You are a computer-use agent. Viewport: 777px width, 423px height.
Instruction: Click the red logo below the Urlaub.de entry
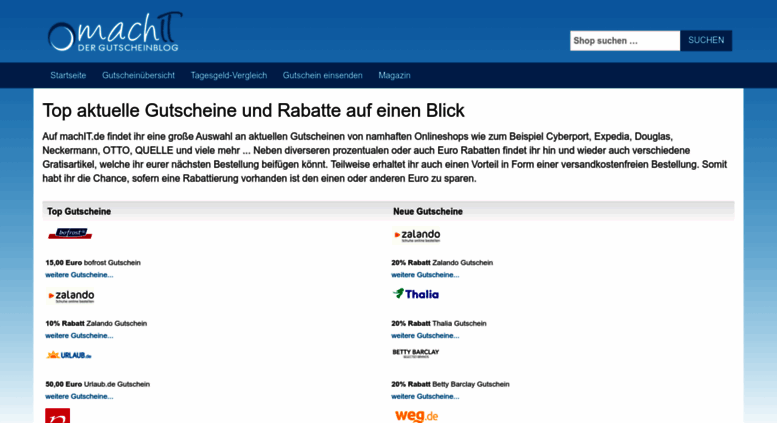point(57,416)
